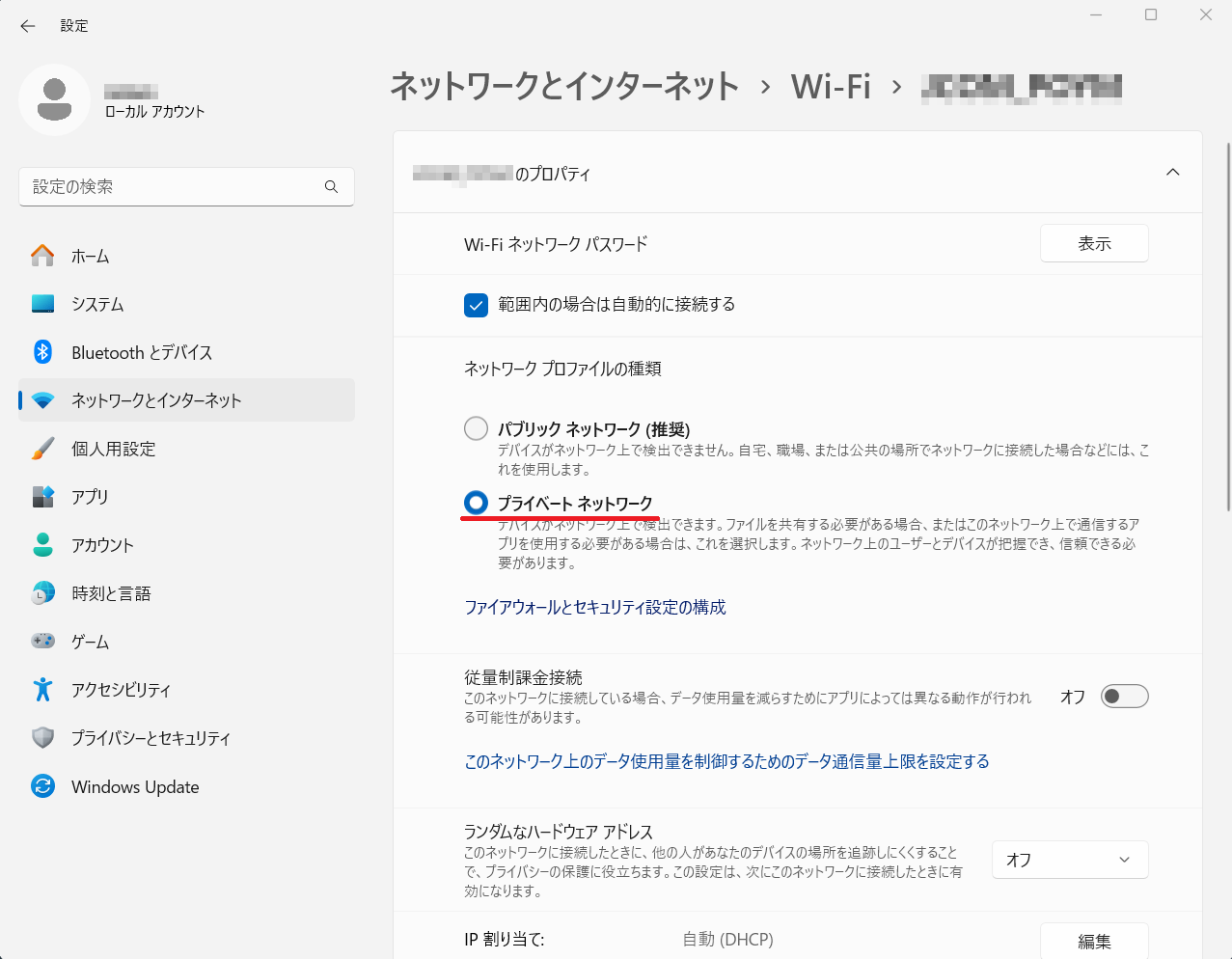Open プライバシーとセキュリティ page
This screenshot has height=959, width=1232.
click(x=187, y=738)
